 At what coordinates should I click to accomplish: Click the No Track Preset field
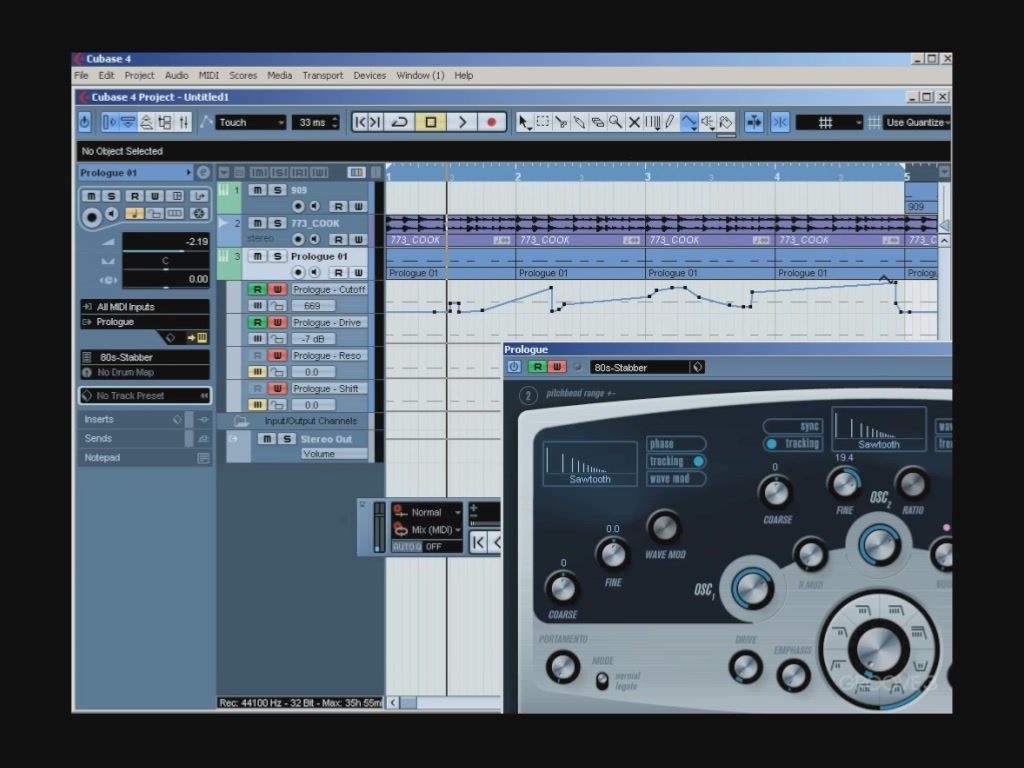pyautogui.click(x=145, y=396)
